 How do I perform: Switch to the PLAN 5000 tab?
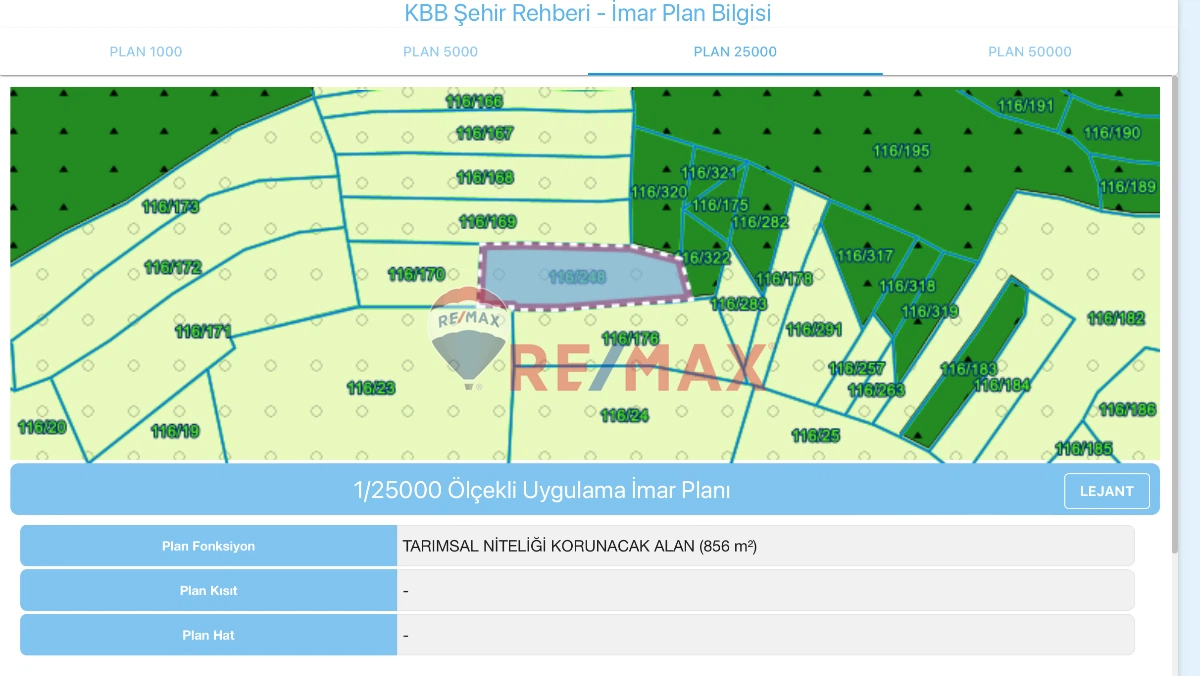click(x=440, y=52)
